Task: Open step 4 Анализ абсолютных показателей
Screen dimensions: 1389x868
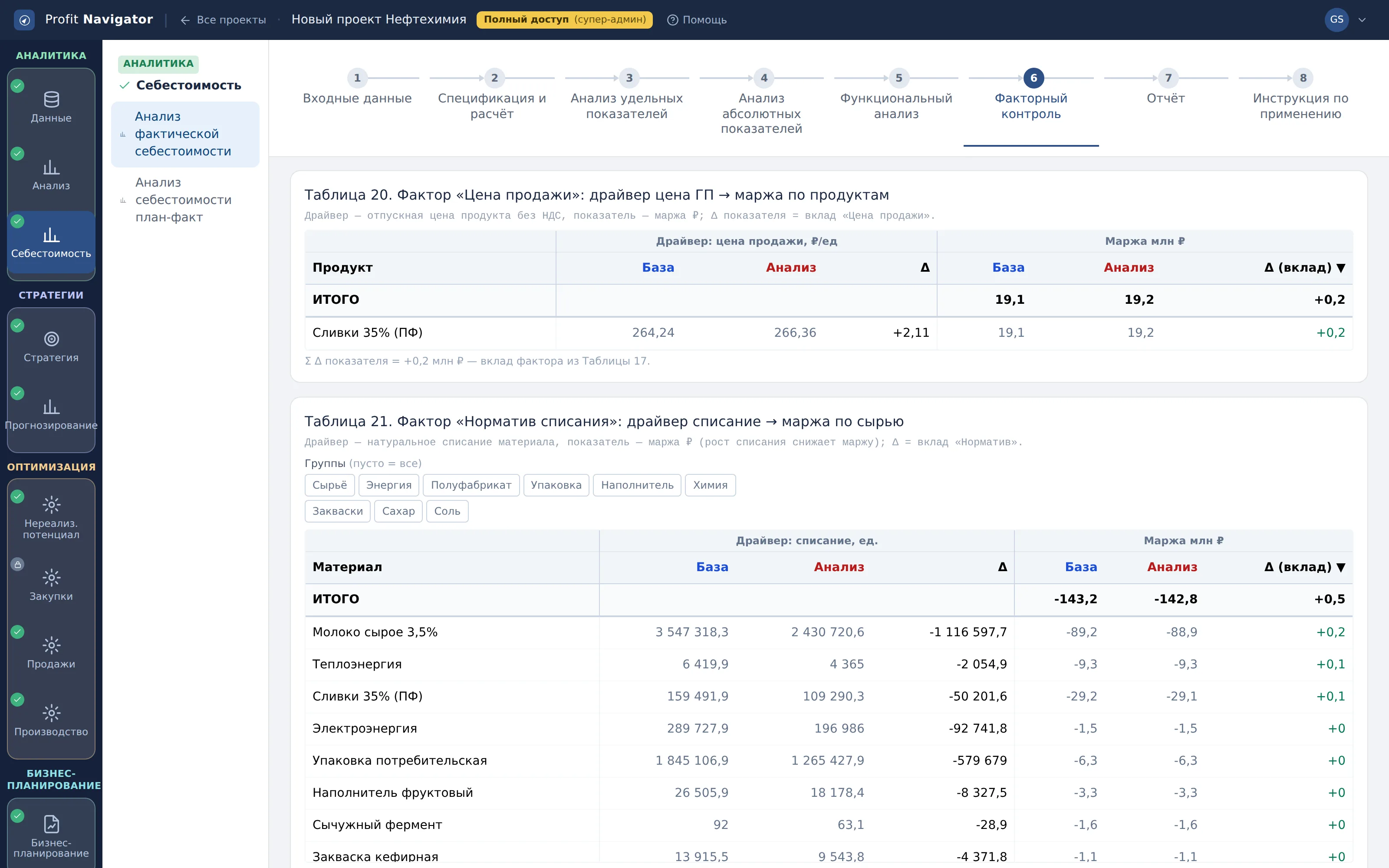Action: coord(762,103)
